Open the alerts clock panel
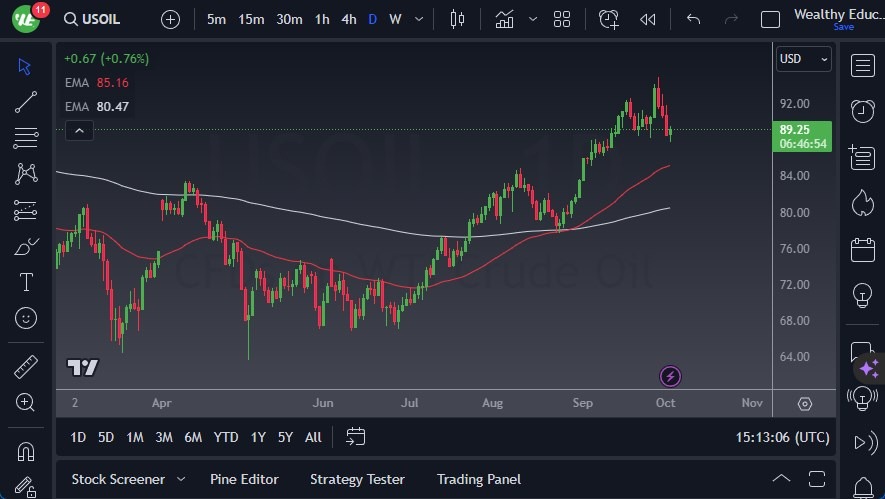 click(863, 110)
